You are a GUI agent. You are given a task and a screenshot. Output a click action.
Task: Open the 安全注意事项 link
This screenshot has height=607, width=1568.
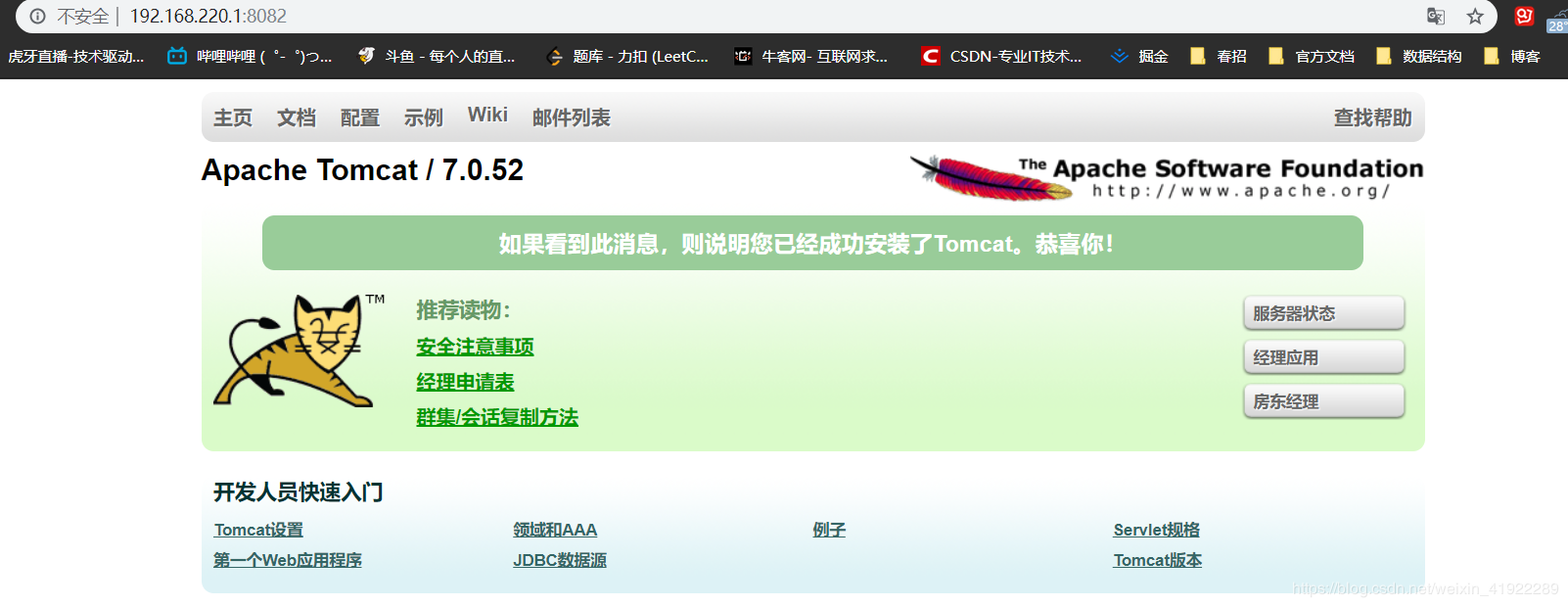475,347
